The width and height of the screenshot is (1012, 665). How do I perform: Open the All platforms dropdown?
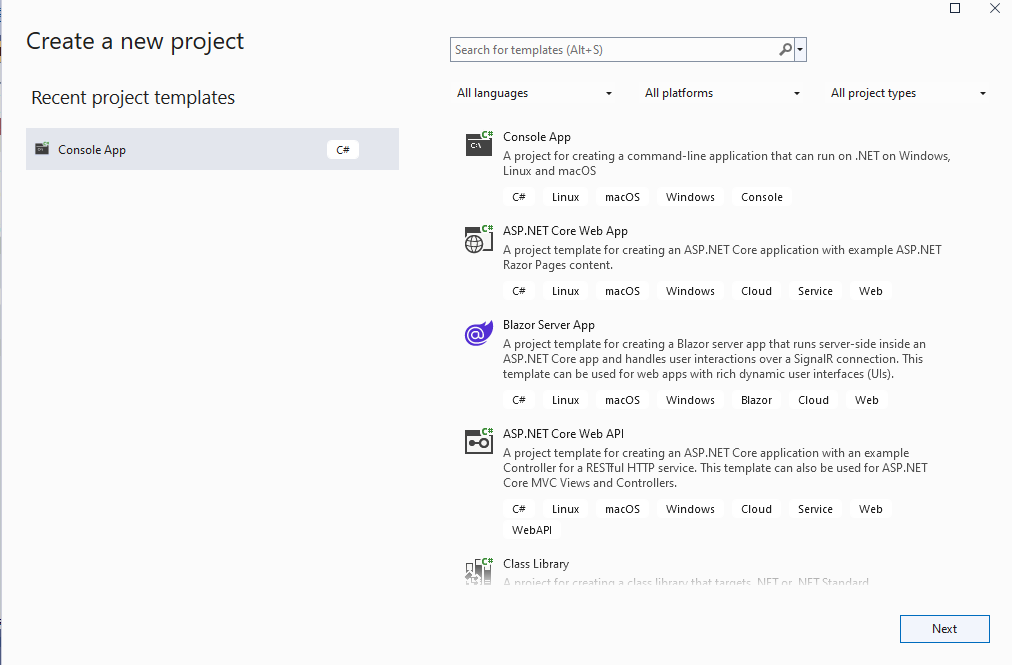coord(723,92)
